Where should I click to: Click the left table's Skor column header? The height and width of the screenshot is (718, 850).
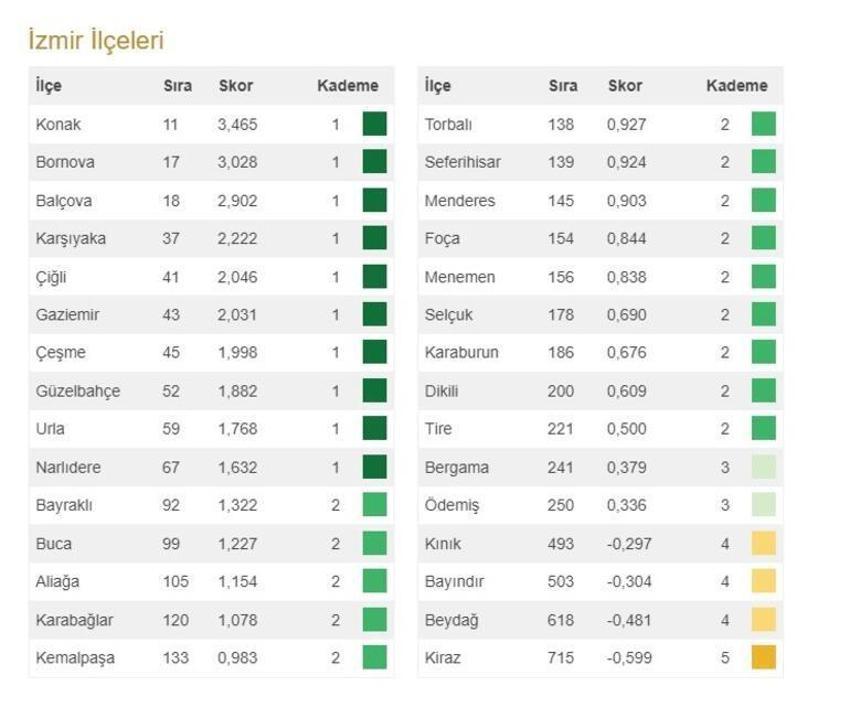[x=236, y=86]
